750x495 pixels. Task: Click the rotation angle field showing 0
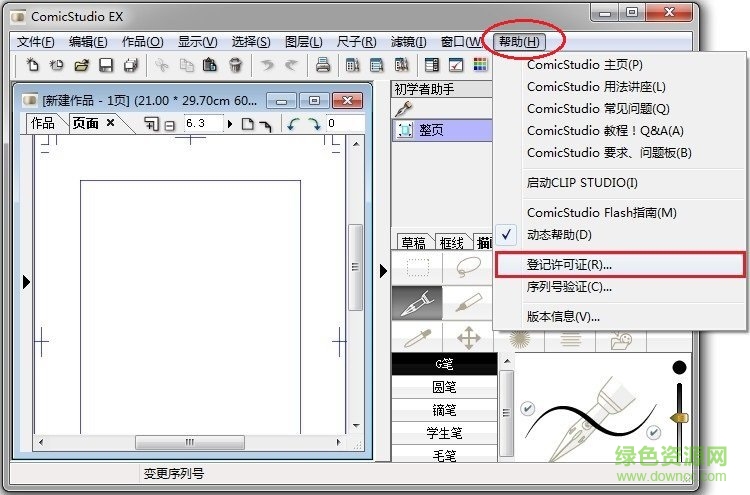[x=345, y=124]
